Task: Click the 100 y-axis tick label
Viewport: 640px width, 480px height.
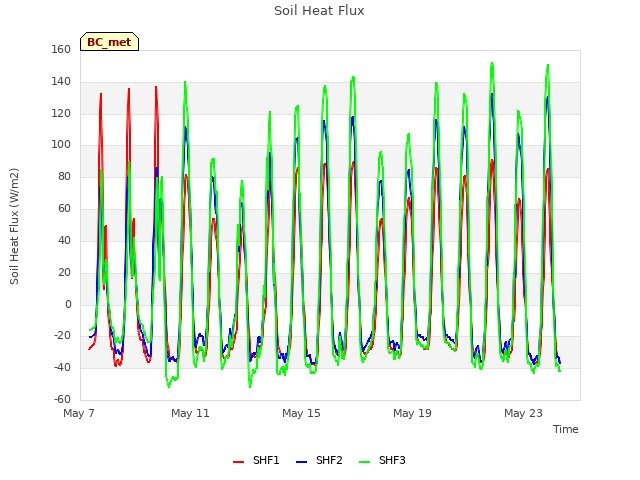Action: pos(61,144)
